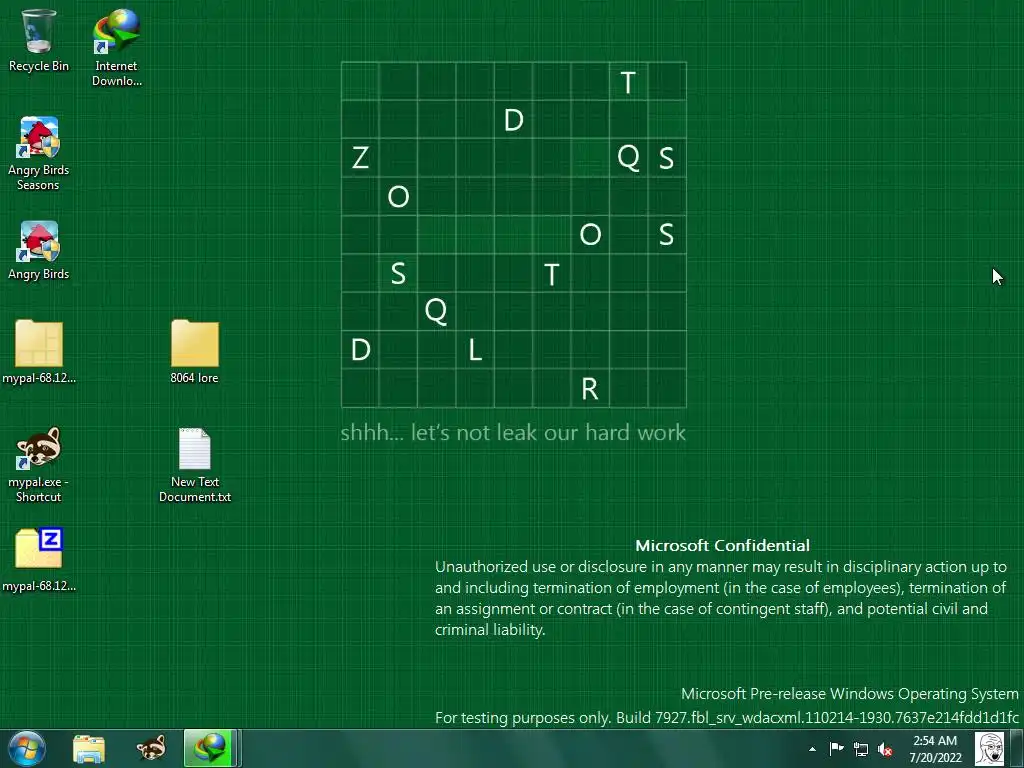Open the Windows Start menu orb

pyautogui.click(x=27, y=748)
